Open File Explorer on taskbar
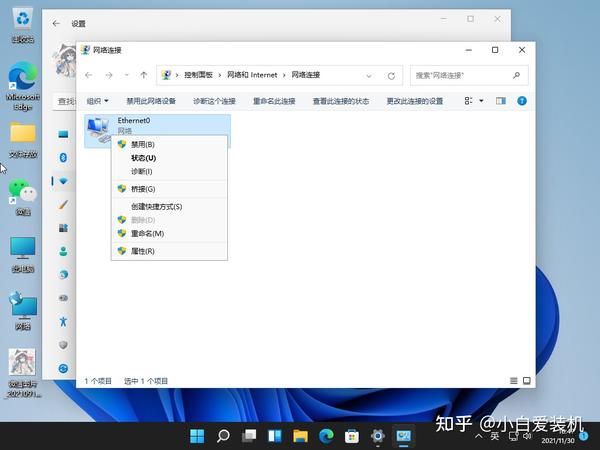Screen dimensions: 600x450 [300, 436]
